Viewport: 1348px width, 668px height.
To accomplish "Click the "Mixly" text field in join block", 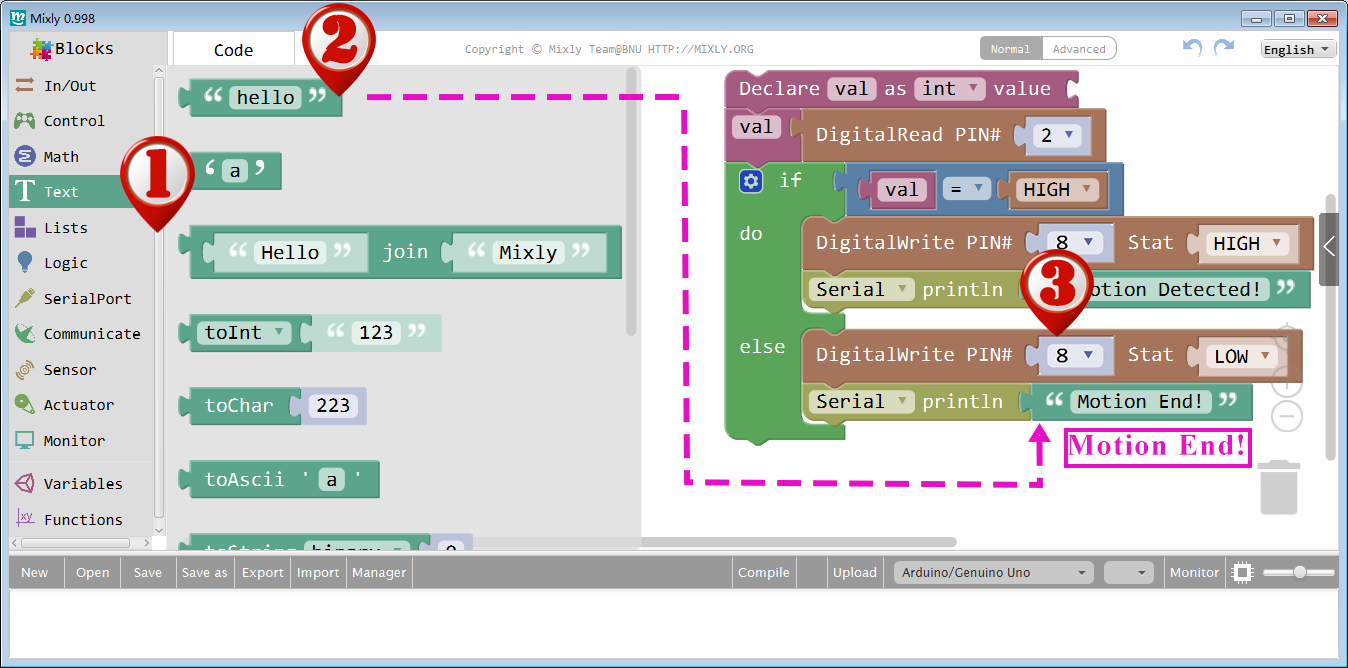I will (528, 253).
